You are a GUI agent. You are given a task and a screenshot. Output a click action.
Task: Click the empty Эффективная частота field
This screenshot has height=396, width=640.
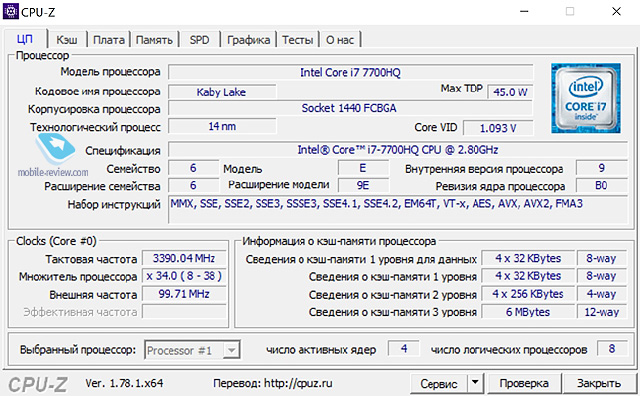coord(184,312)
